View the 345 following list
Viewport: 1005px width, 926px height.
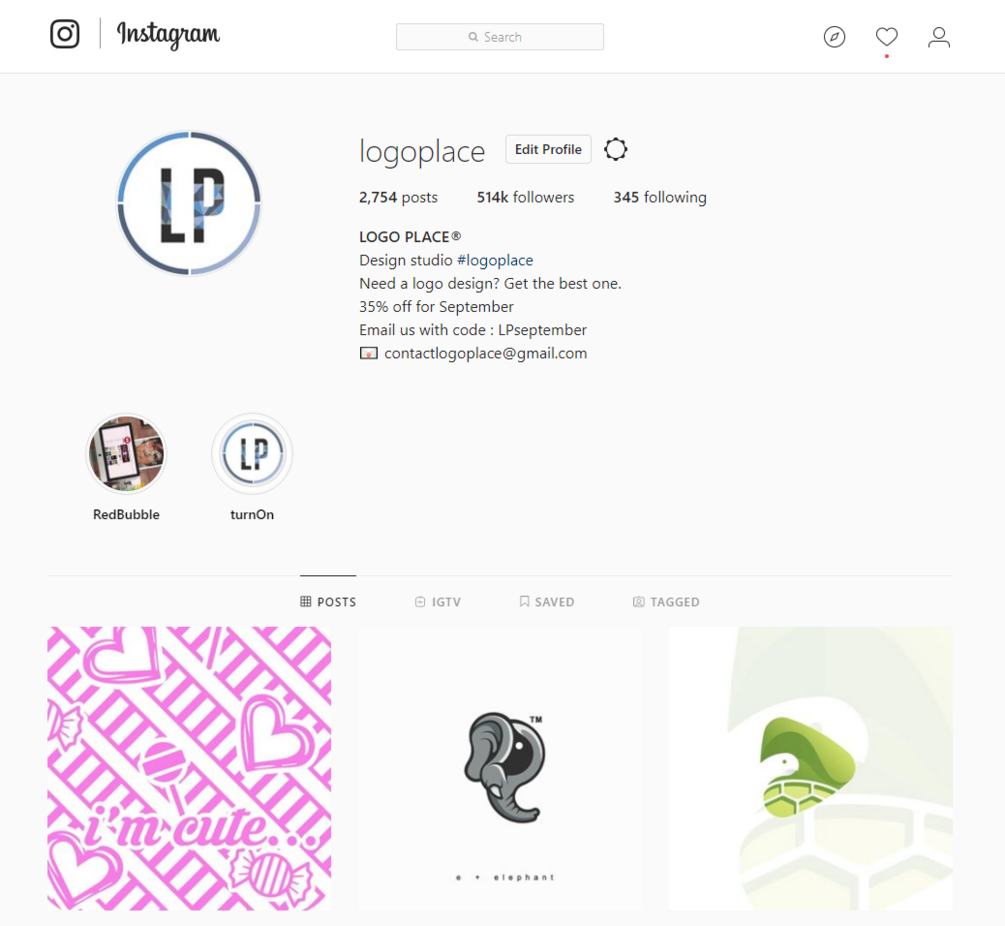click(660, 197)
